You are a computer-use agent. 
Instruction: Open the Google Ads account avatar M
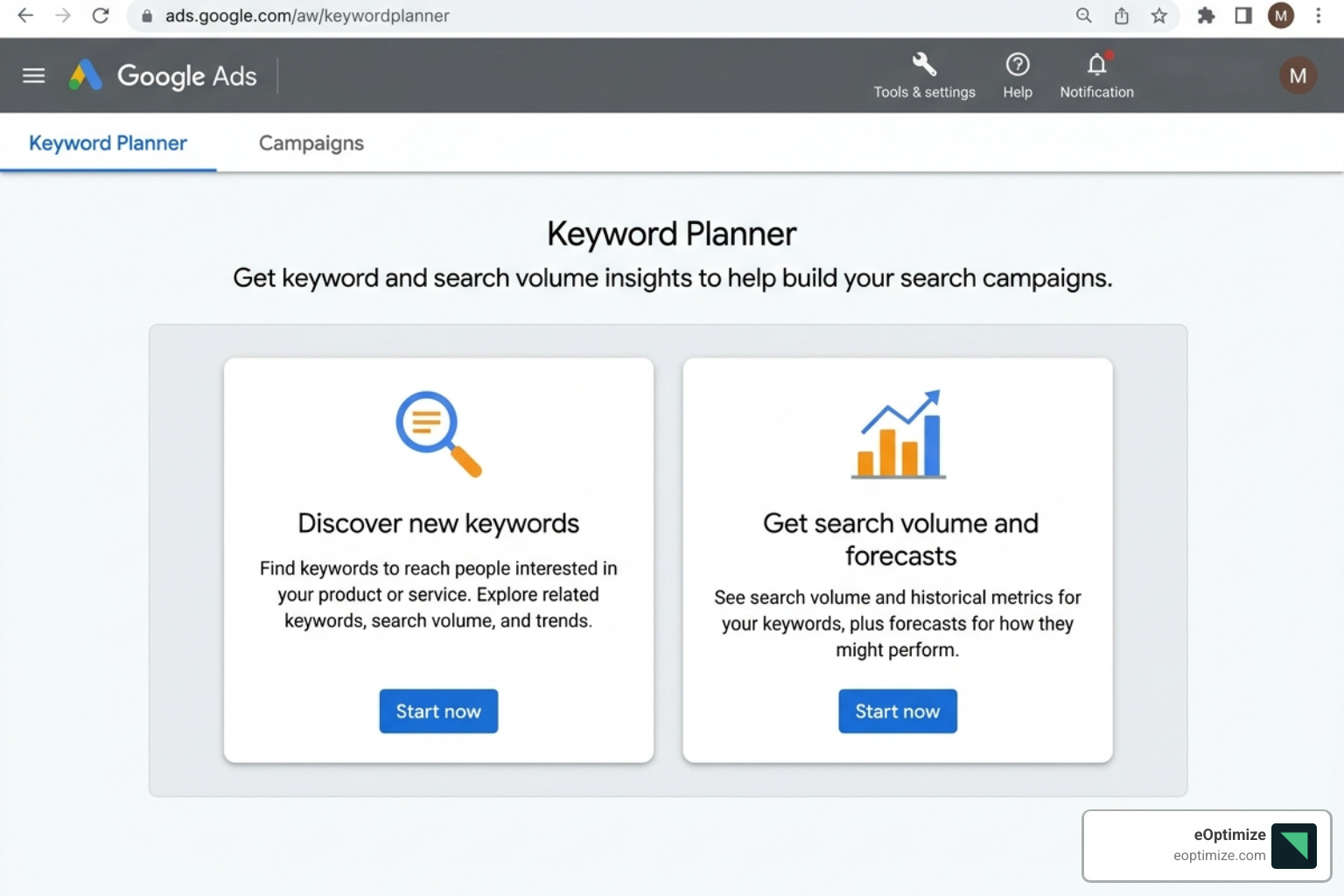1298,76
